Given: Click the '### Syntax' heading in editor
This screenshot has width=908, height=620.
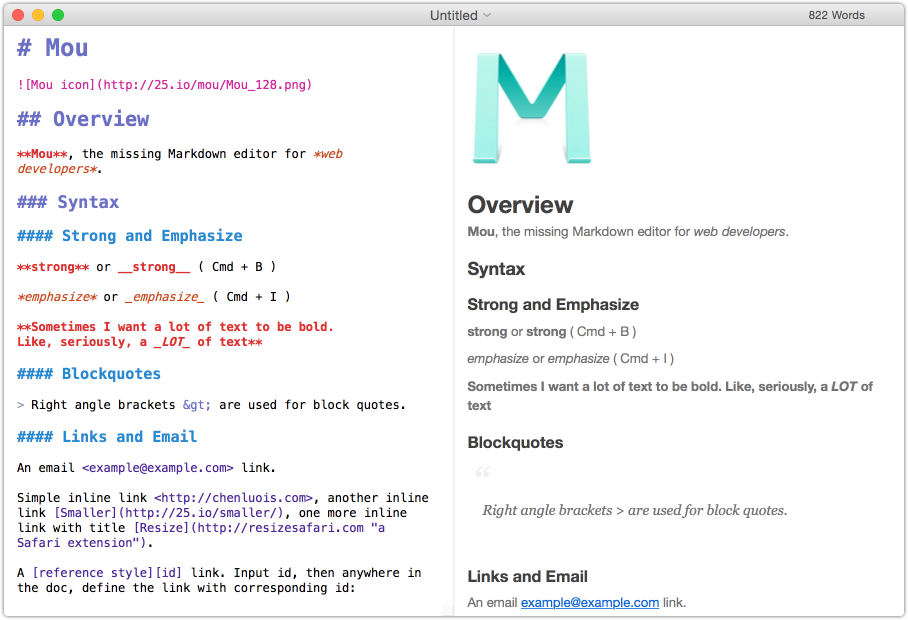Looking at the screenshot, I should (68, 202).
